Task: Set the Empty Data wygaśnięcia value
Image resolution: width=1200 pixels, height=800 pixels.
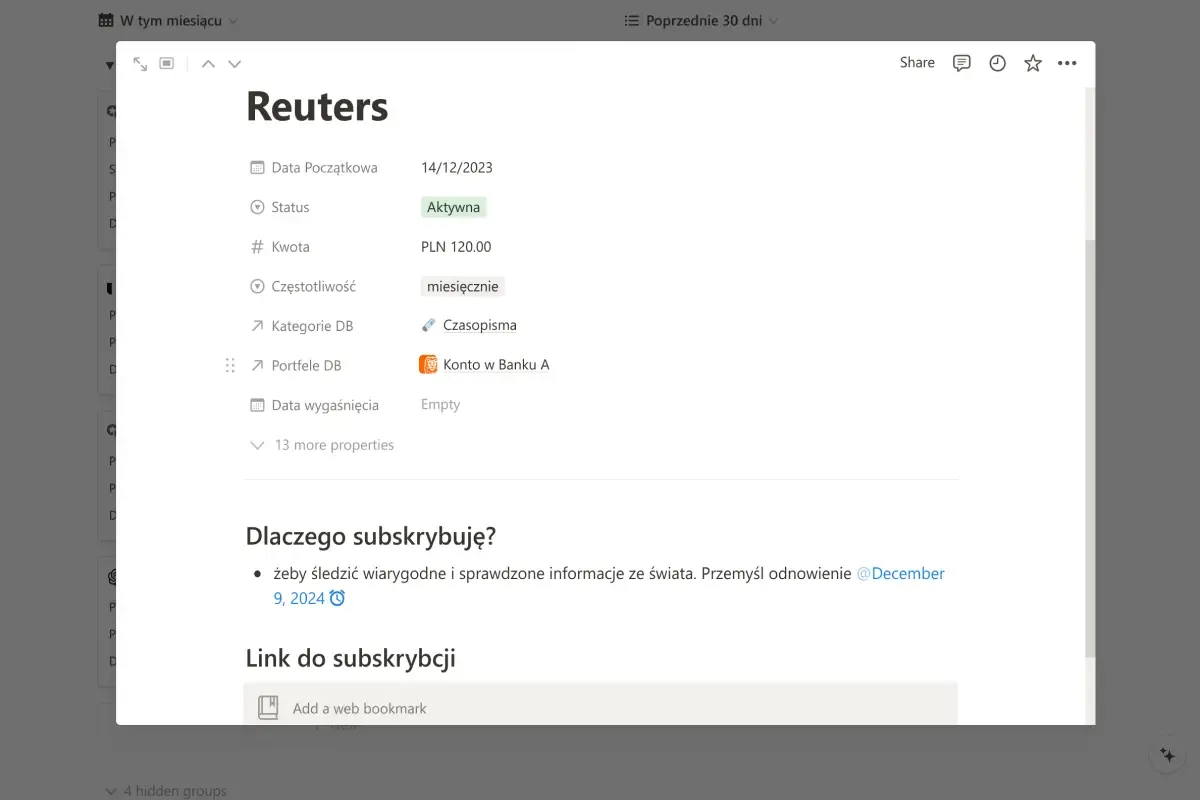Action: point(440,404)
